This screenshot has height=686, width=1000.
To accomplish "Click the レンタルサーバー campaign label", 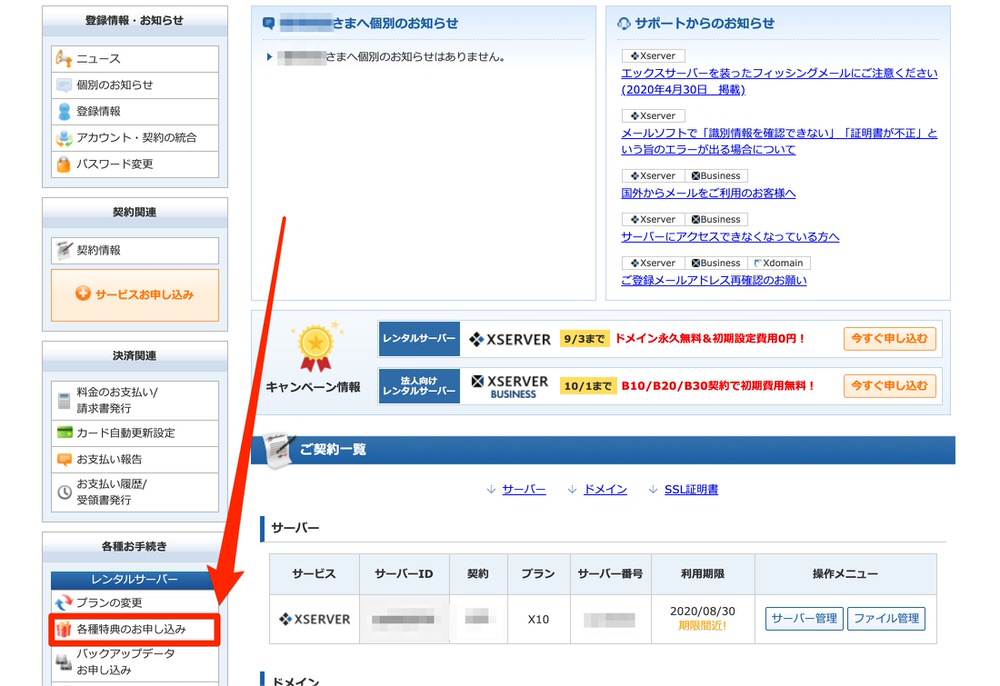I will tap(419, 339).
